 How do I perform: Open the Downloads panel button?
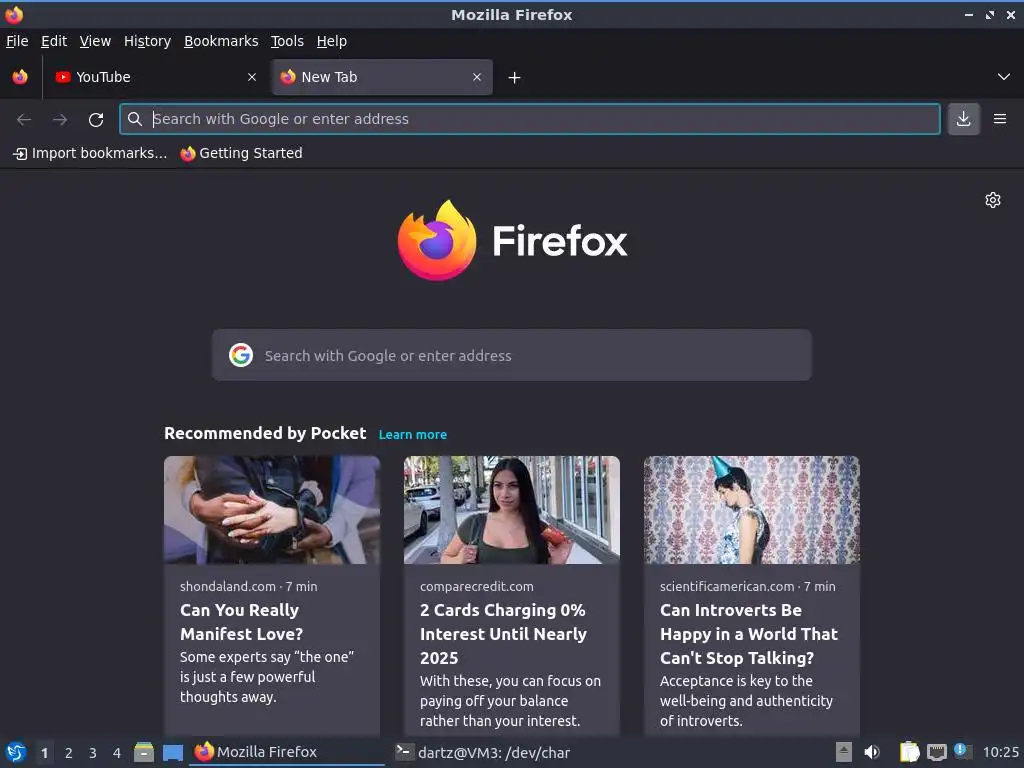[x=963, y=119]
